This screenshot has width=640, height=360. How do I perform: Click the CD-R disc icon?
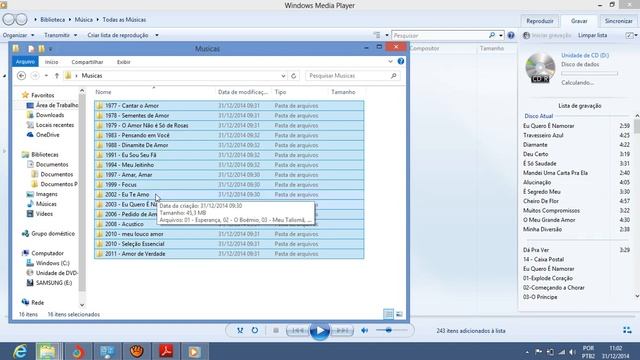pos(540,68)
